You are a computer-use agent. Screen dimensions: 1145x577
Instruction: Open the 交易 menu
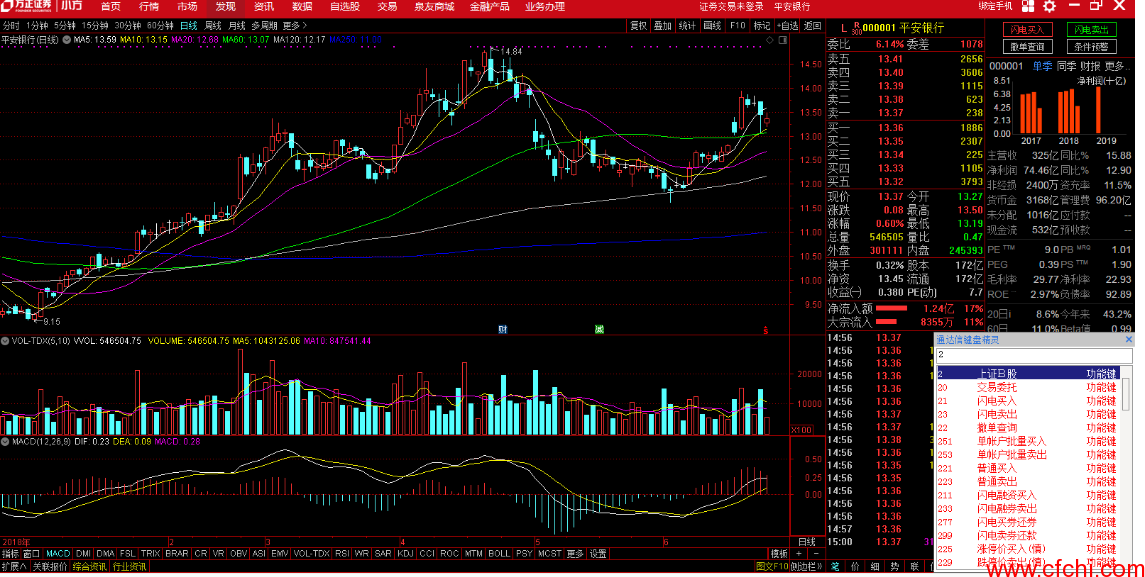pyautogui.click(x=387, y=7)
